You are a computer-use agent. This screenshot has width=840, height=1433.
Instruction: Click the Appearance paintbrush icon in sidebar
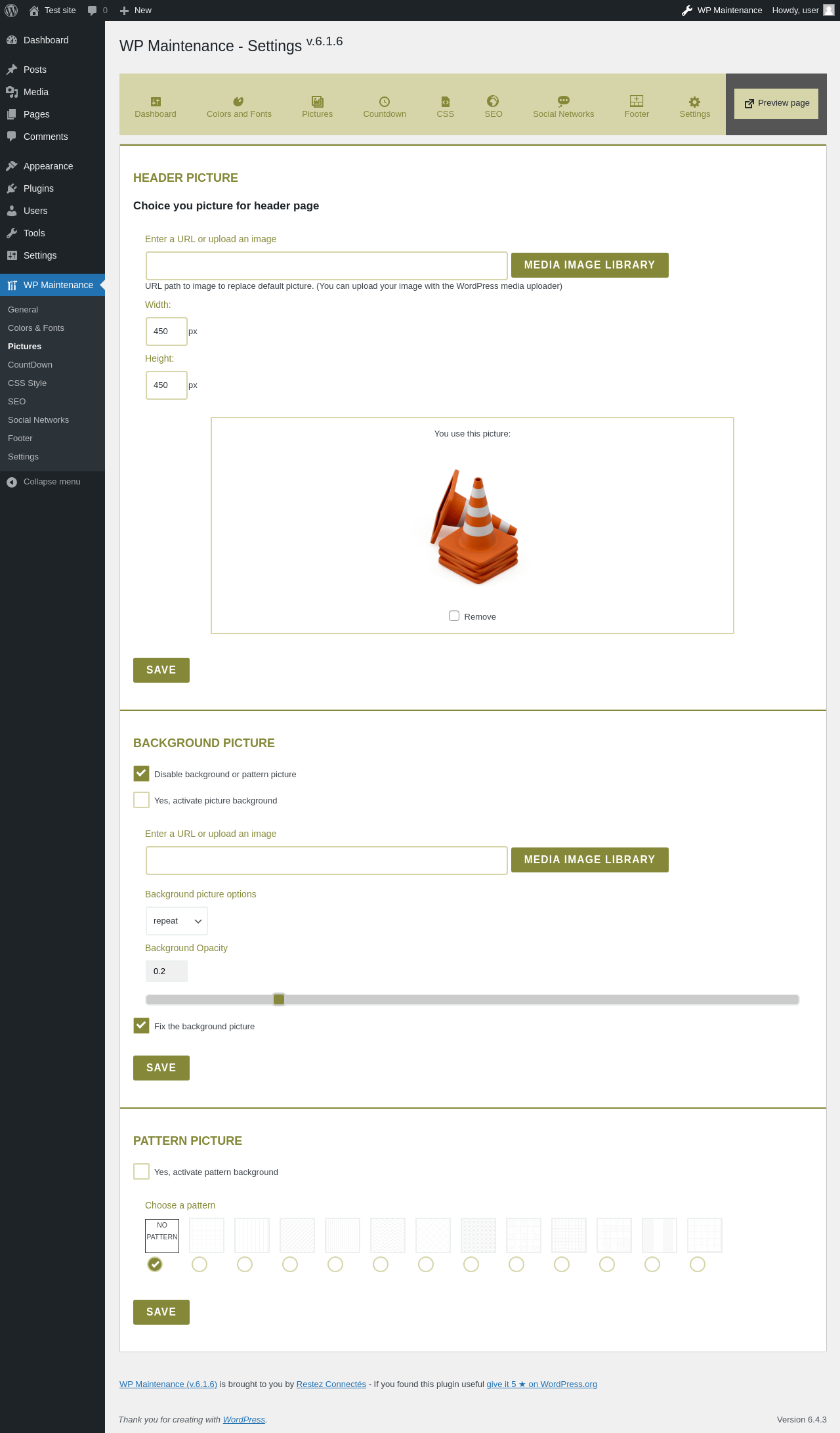tap(12, 166)
